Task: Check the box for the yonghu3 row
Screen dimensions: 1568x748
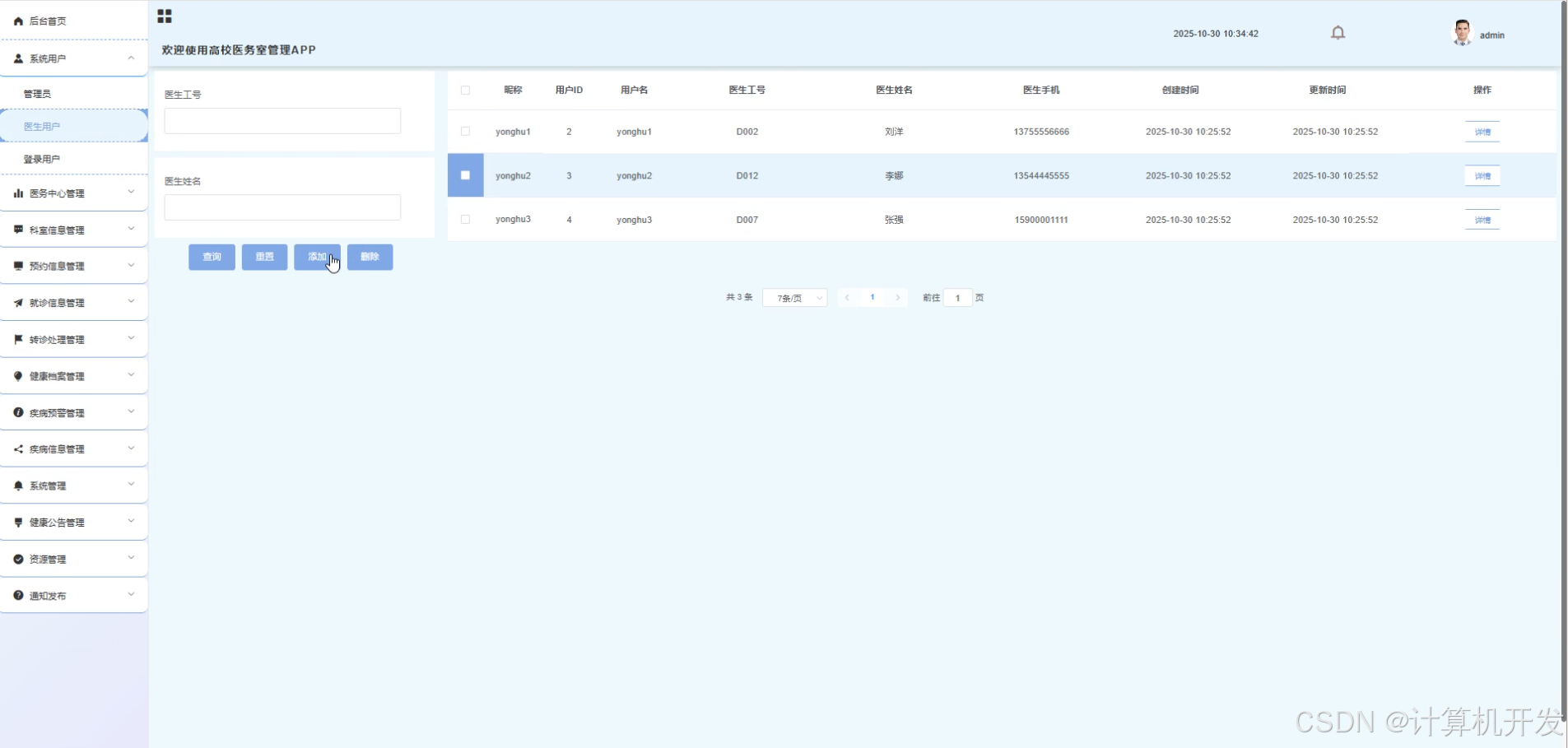Action: tap(465, 220)
